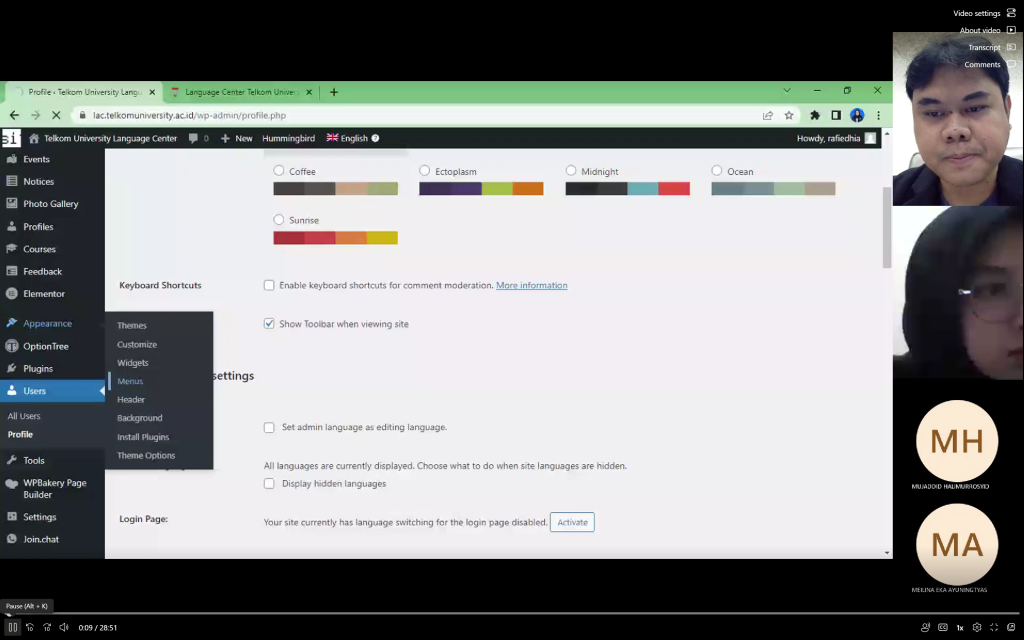Open the Chrome profile avatar
This screenshot has width=1024, height=640.
857,115
